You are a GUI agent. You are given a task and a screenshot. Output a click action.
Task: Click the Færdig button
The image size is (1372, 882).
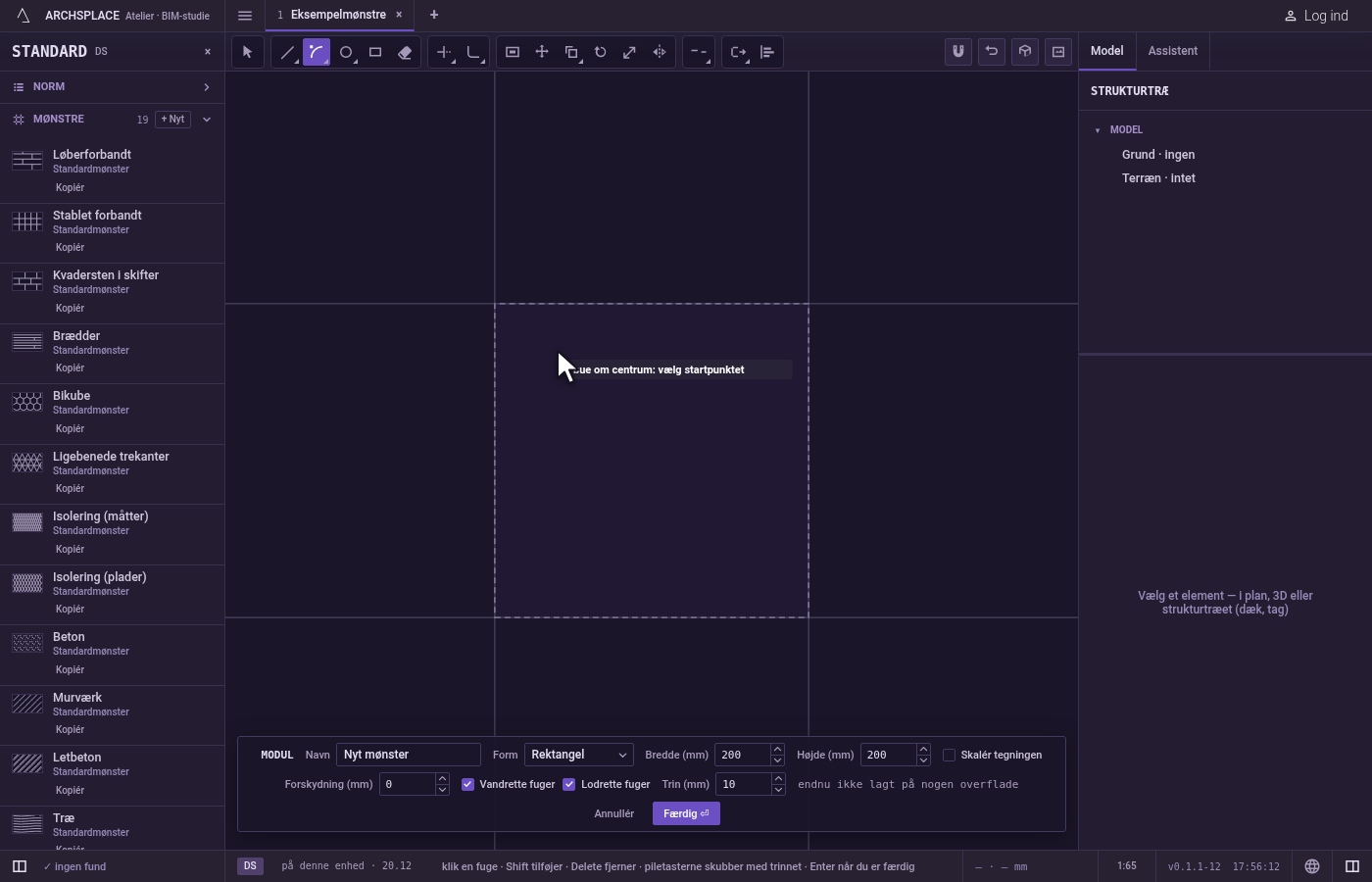[686, 813]
